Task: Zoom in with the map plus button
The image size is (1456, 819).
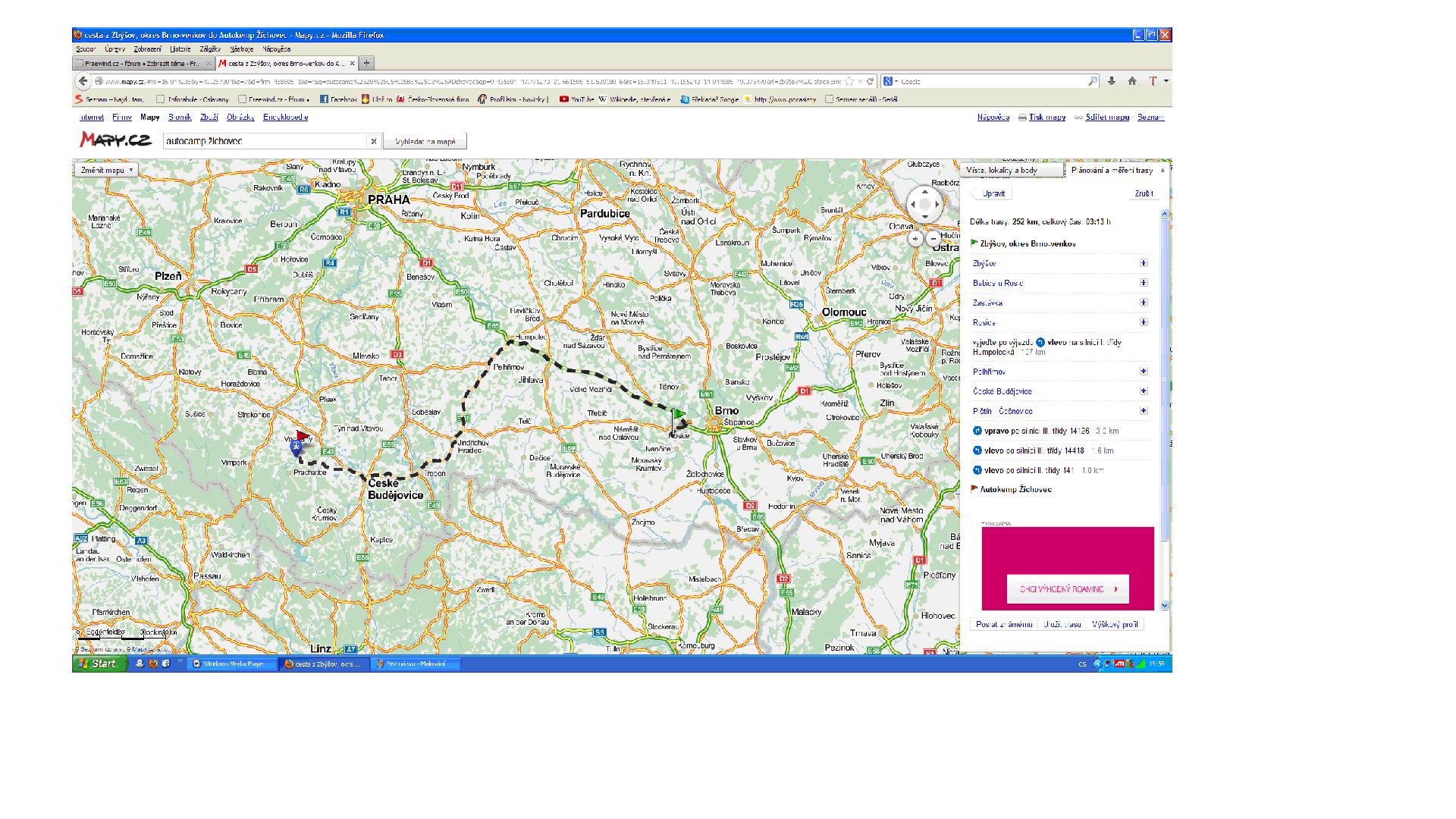Action: coord(915,238)
